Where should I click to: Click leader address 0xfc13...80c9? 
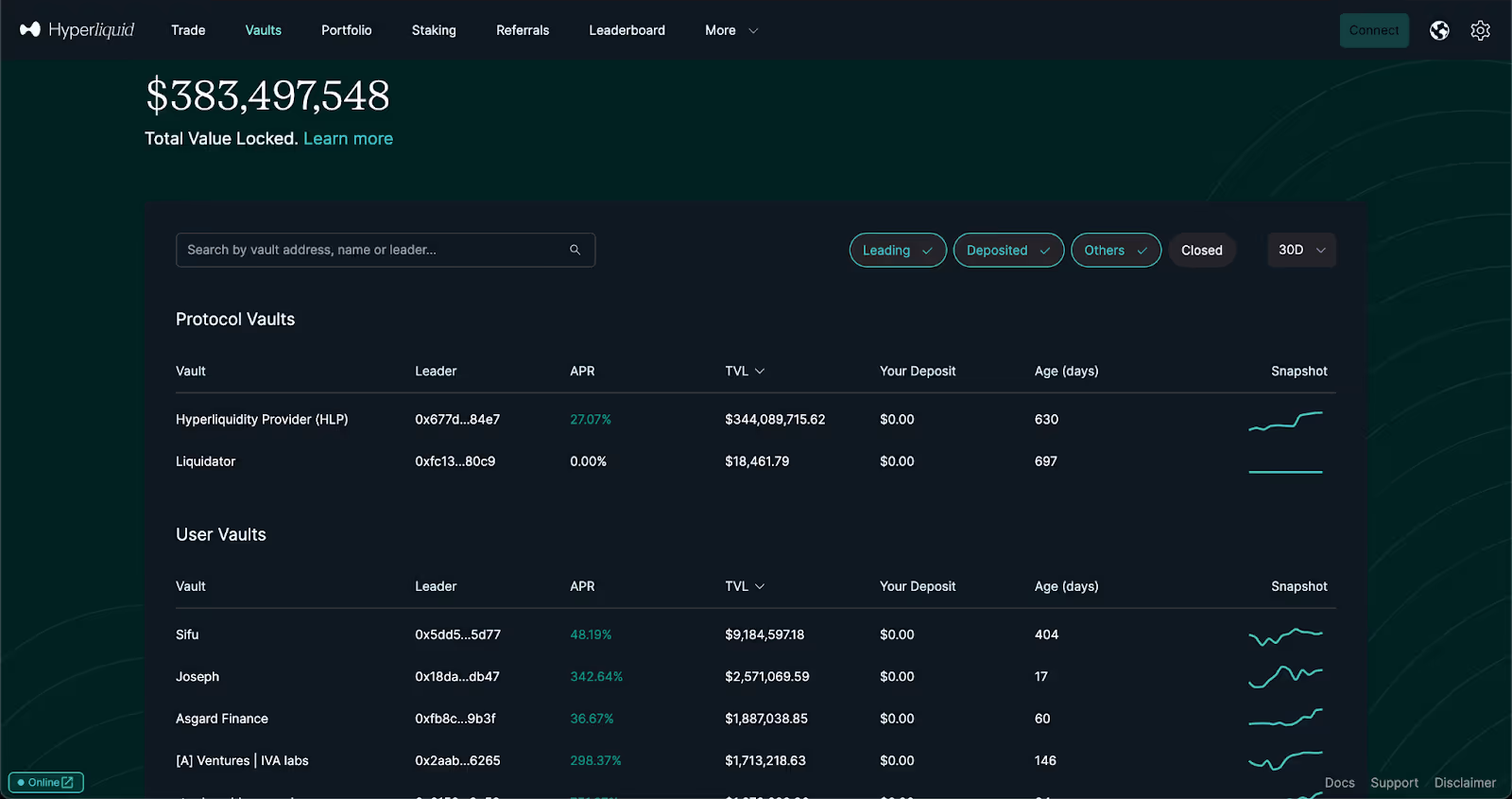[x=455, y=461]
